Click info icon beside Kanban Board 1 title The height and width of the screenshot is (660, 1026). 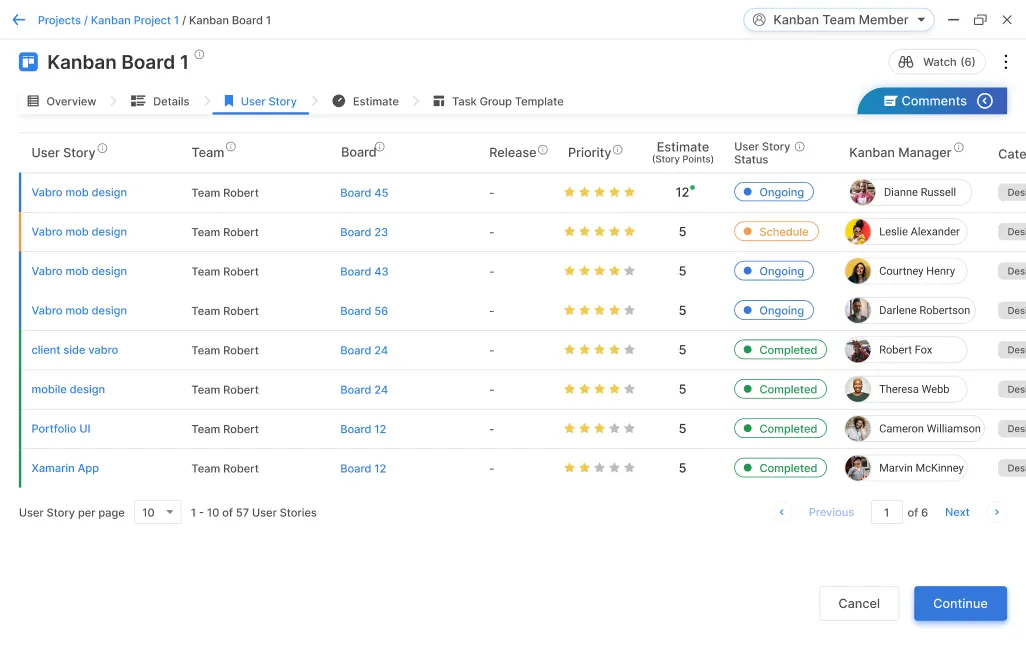click(x=199, y=55)
